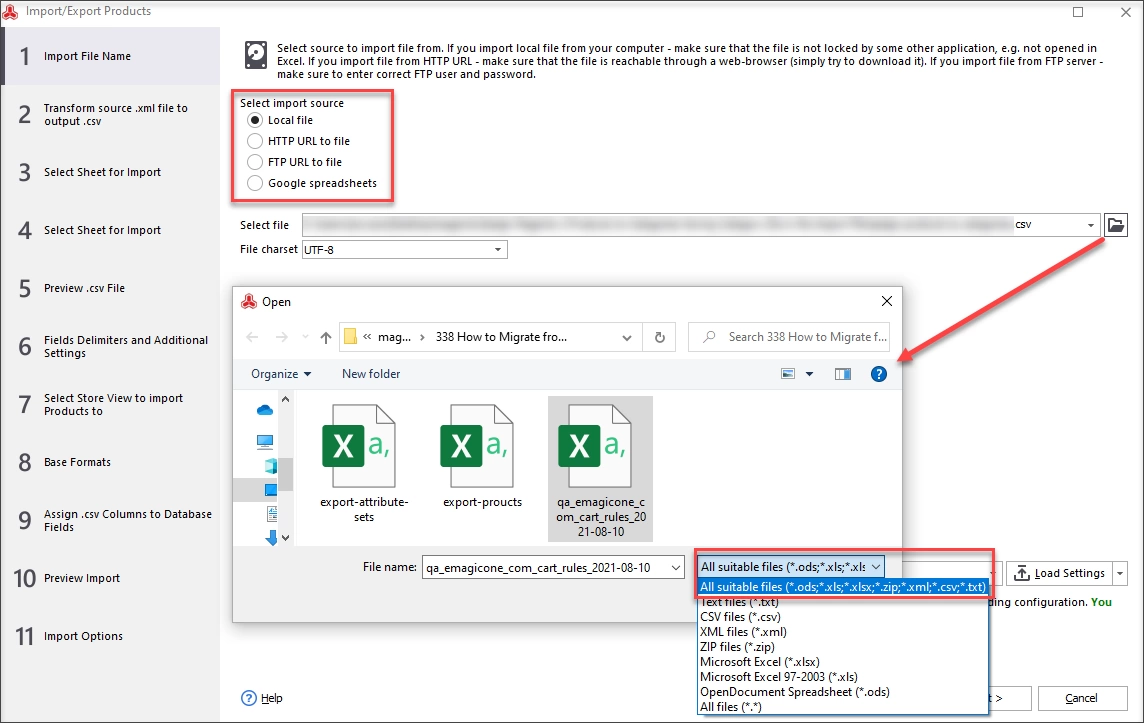Go to step 5 Preview .csv File
This screenshot has height=723, width=1144.
111,288
